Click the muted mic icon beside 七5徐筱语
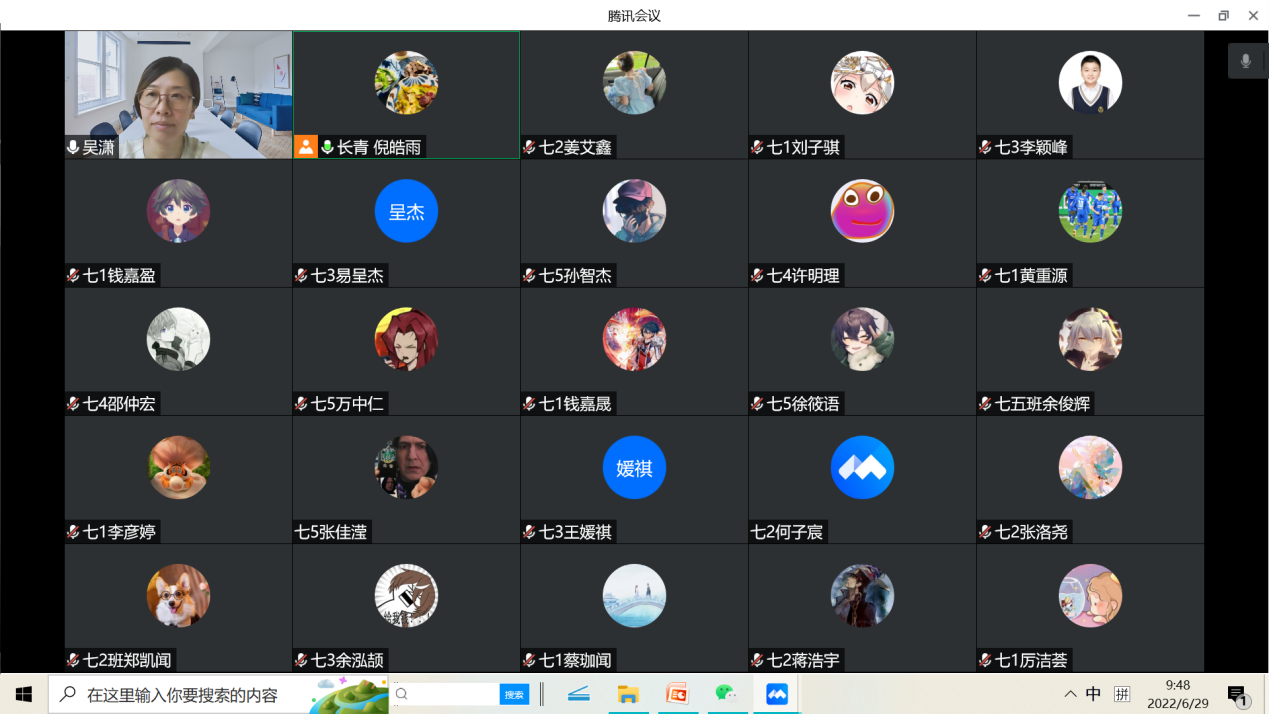1269x714 pixels. point(758,403)
